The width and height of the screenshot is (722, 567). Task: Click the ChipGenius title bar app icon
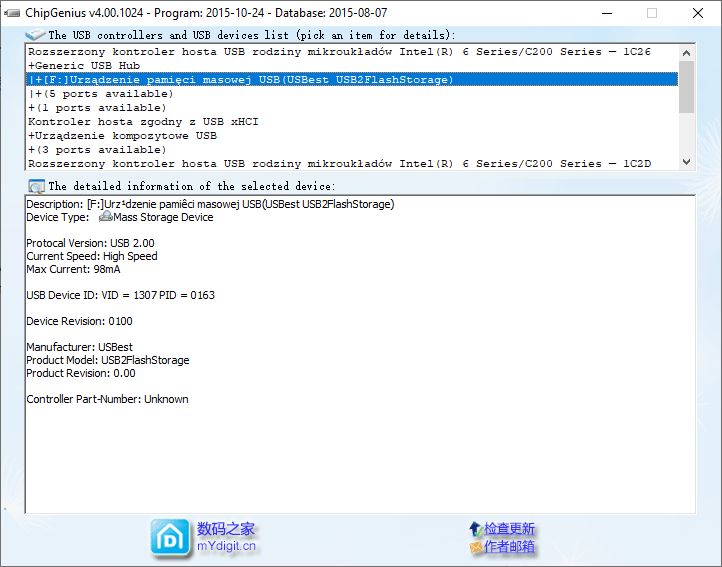point(12,13)
